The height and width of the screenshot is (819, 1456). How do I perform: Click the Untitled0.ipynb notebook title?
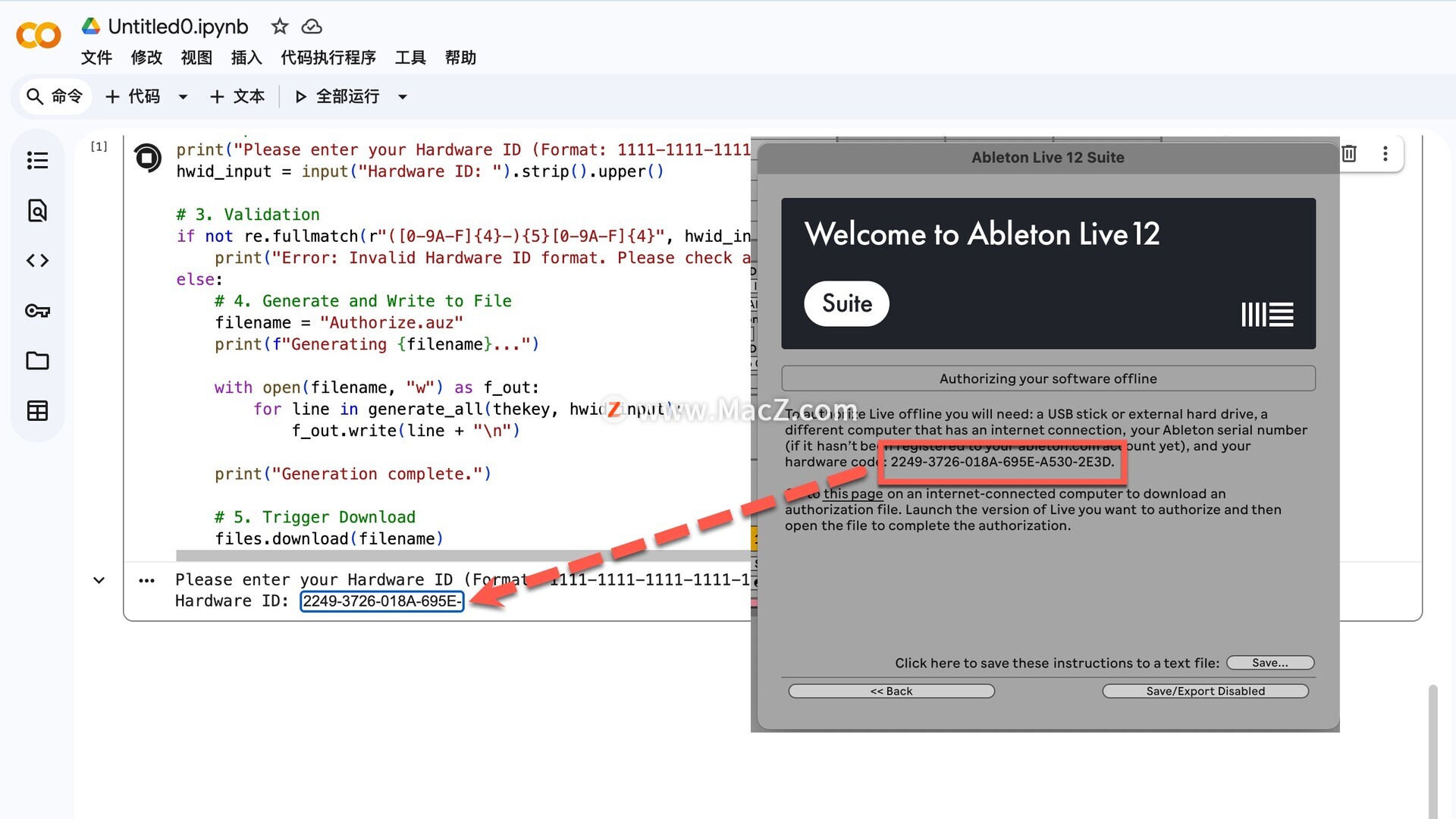point(178,27)
